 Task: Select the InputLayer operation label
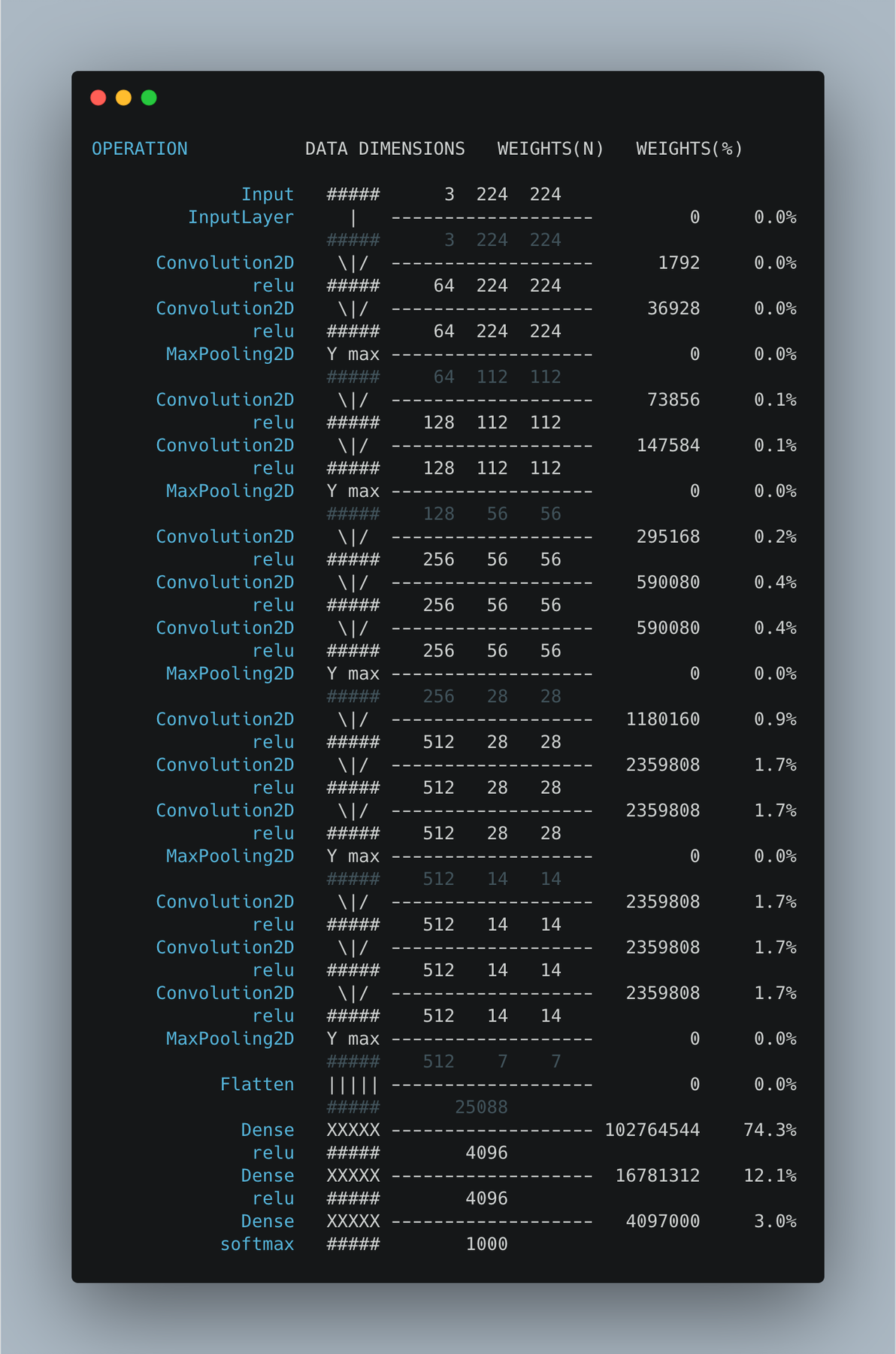[x=241, y=217]
